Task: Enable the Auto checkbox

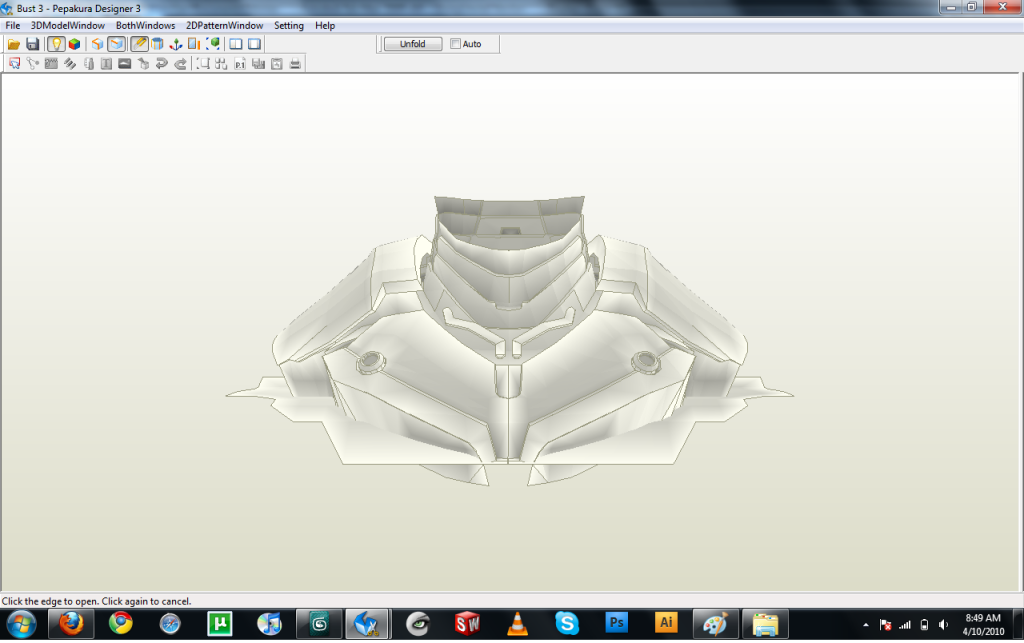Action: point(456,44)
